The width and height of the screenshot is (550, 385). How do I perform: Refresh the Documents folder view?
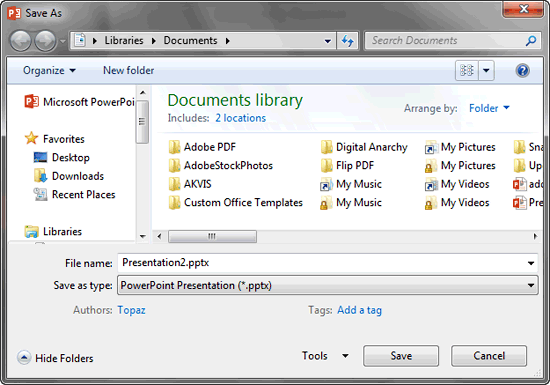point(347,41)
